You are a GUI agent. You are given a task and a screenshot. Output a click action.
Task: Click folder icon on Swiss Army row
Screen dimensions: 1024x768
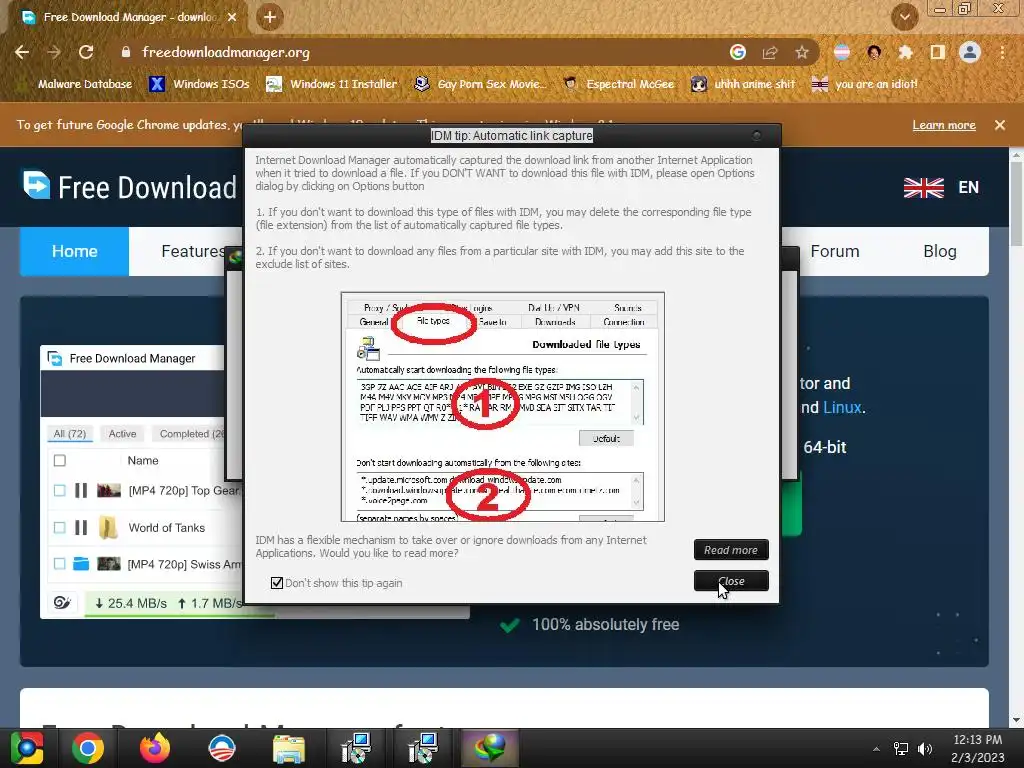click(x=81, y=564)
